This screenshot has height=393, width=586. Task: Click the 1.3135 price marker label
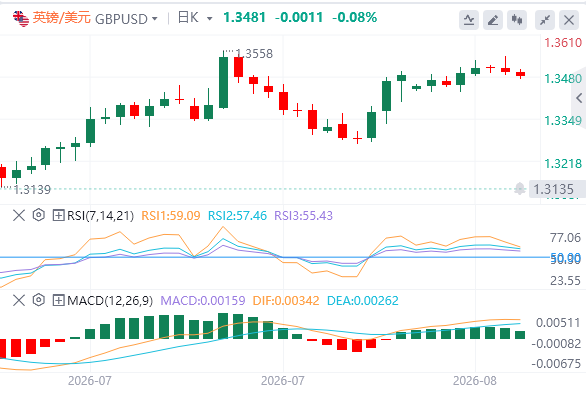[553, 189]
